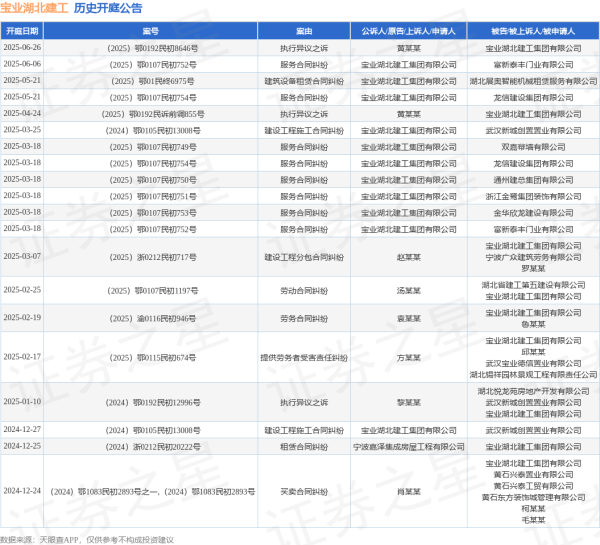600x545 pixels.
Task: Click the 租赁合同纠纷 cause cell
Action: (304, 447)
